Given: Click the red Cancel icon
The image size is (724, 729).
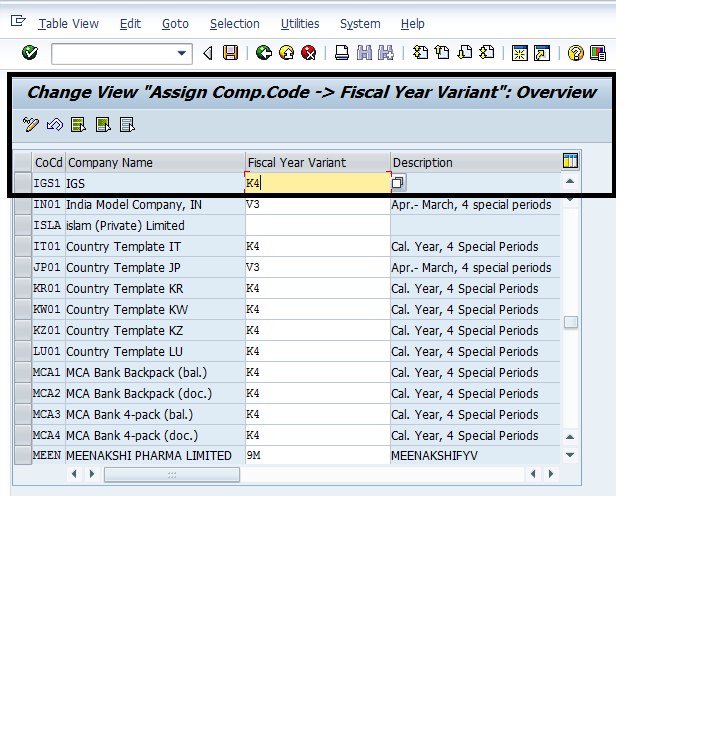Looking at the screenshot, I should coord(308,53).
